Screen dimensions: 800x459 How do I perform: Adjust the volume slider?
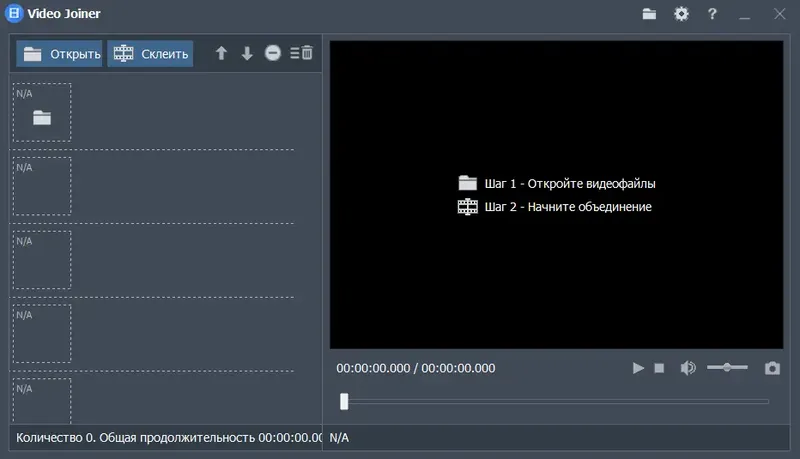pos(727,367)
